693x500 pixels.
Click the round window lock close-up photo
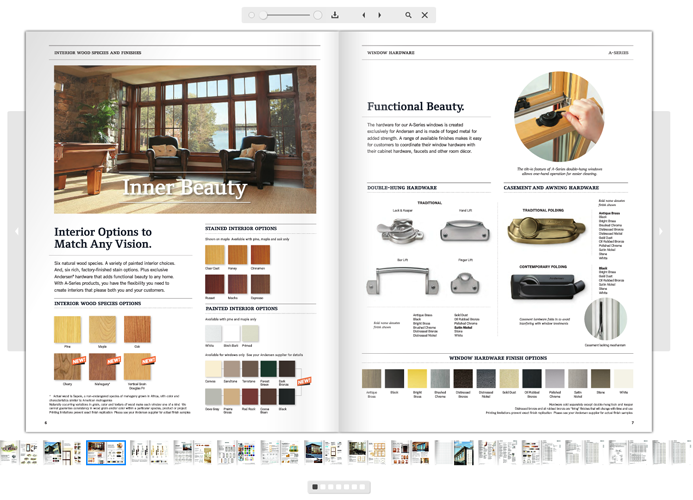(x=559, y=117)
